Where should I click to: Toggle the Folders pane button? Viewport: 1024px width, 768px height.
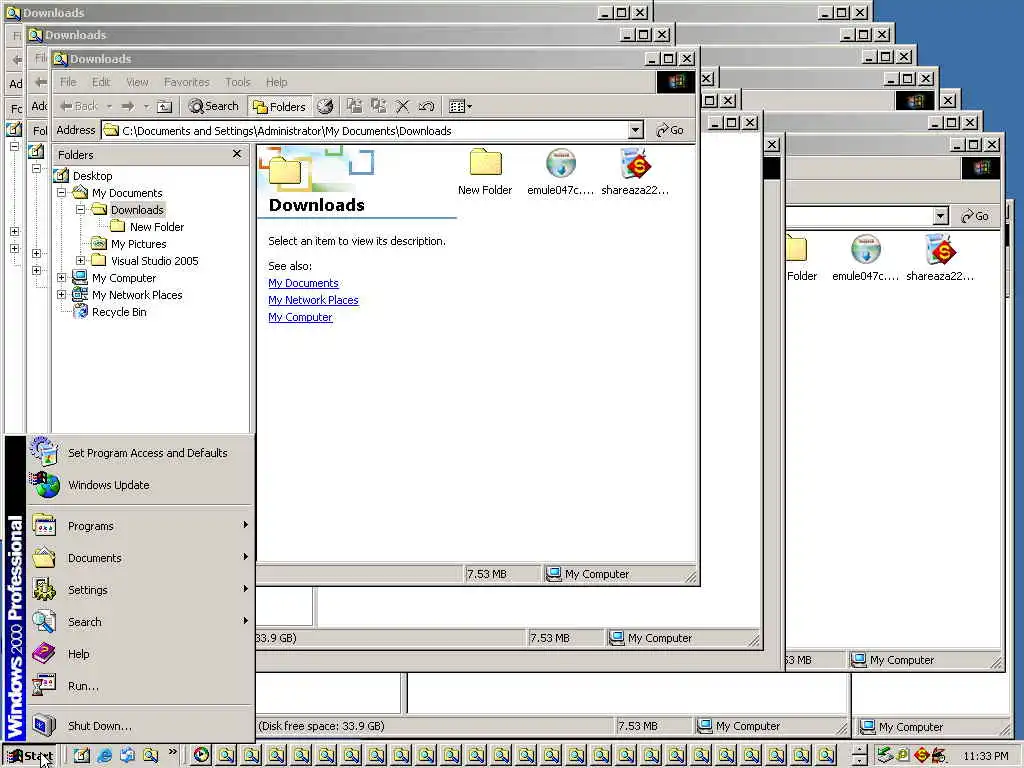click(x=280, y=106)
